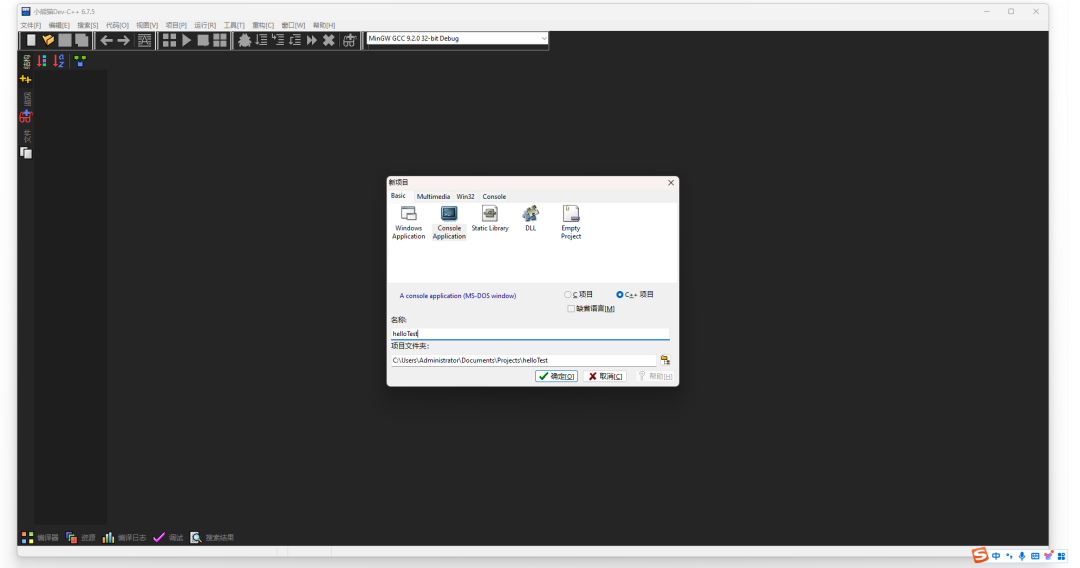The height and width of the screenshot is (568, 1080).
Task: Select the Windows Application project type
Action: click(408, 222)
